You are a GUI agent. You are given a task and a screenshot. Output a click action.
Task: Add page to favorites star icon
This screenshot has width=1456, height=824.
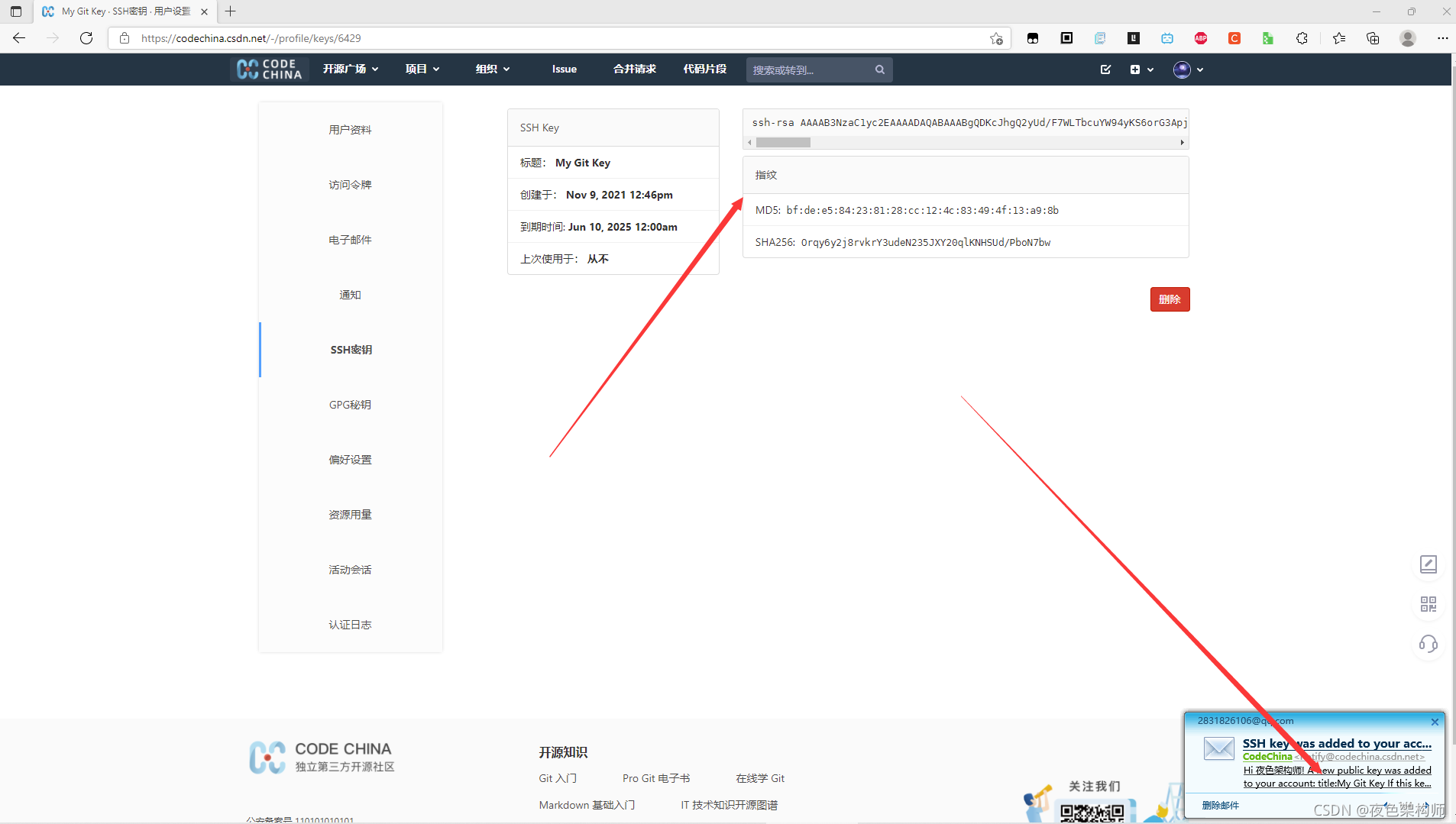[996, 38]
